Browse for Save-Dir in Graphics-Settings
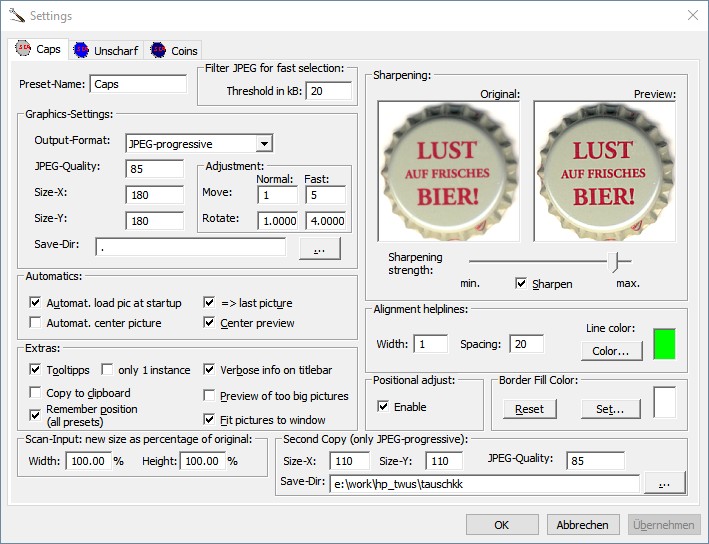 pyautogui.click(x=319, y=247)
